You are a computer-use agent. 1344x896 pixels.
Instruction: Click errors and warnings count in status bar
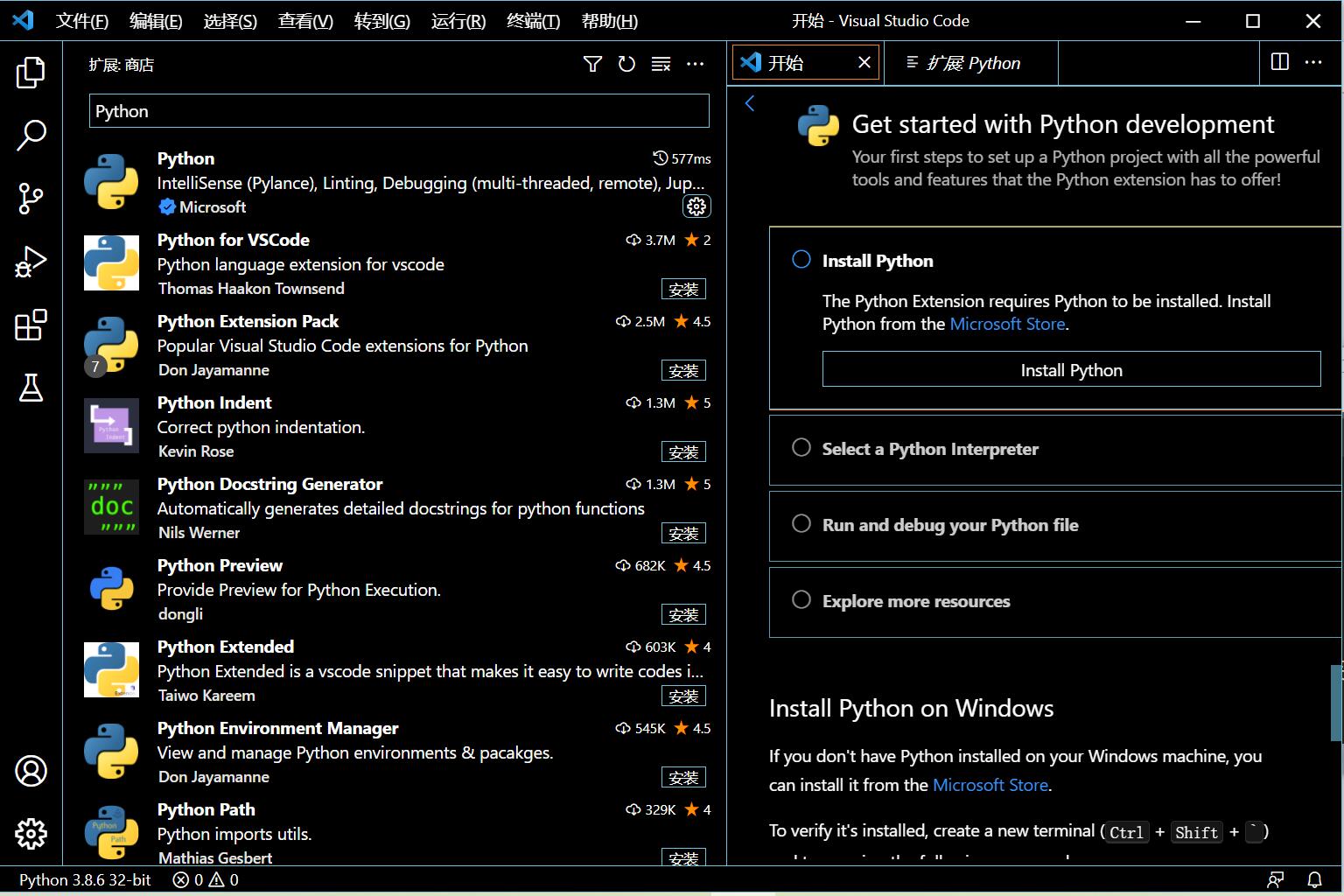point(206,879)
